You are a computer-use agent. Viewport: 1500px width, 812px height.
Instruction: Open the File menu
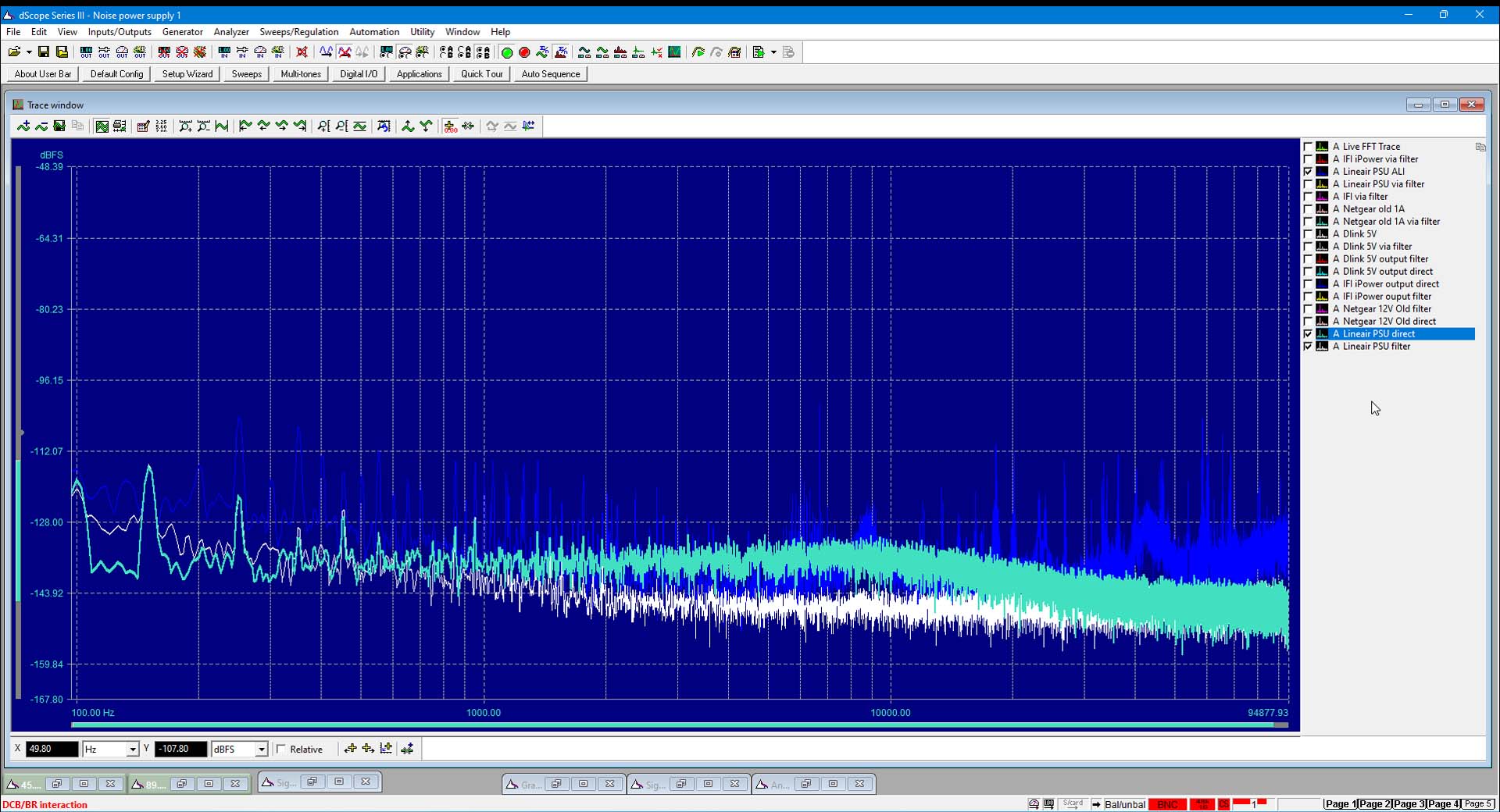13,32
